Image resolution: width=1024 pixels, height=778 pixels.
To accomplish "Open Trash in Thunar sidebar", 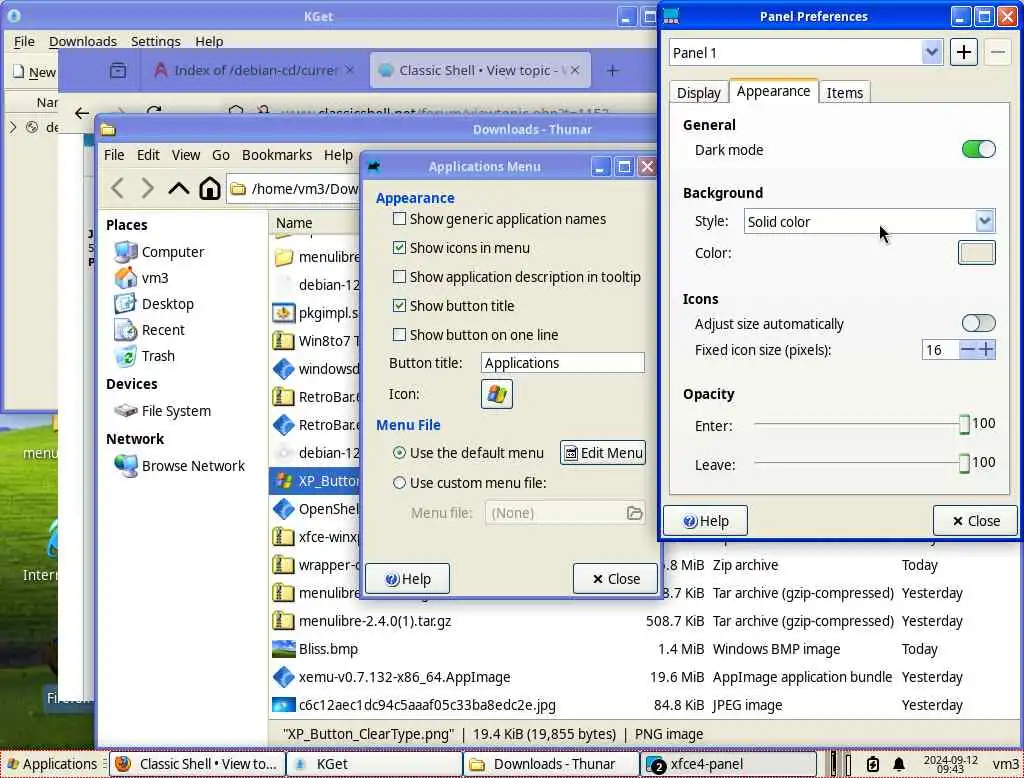I will [158, 357].
